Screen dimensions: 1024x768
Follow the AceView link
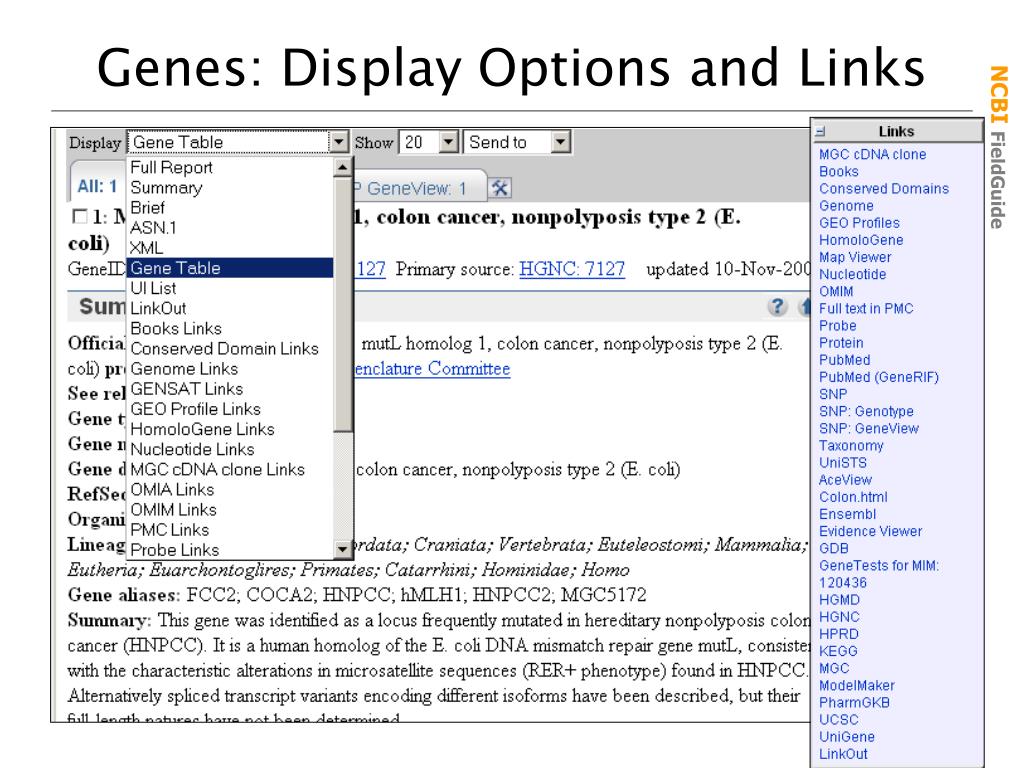(845, 479)
